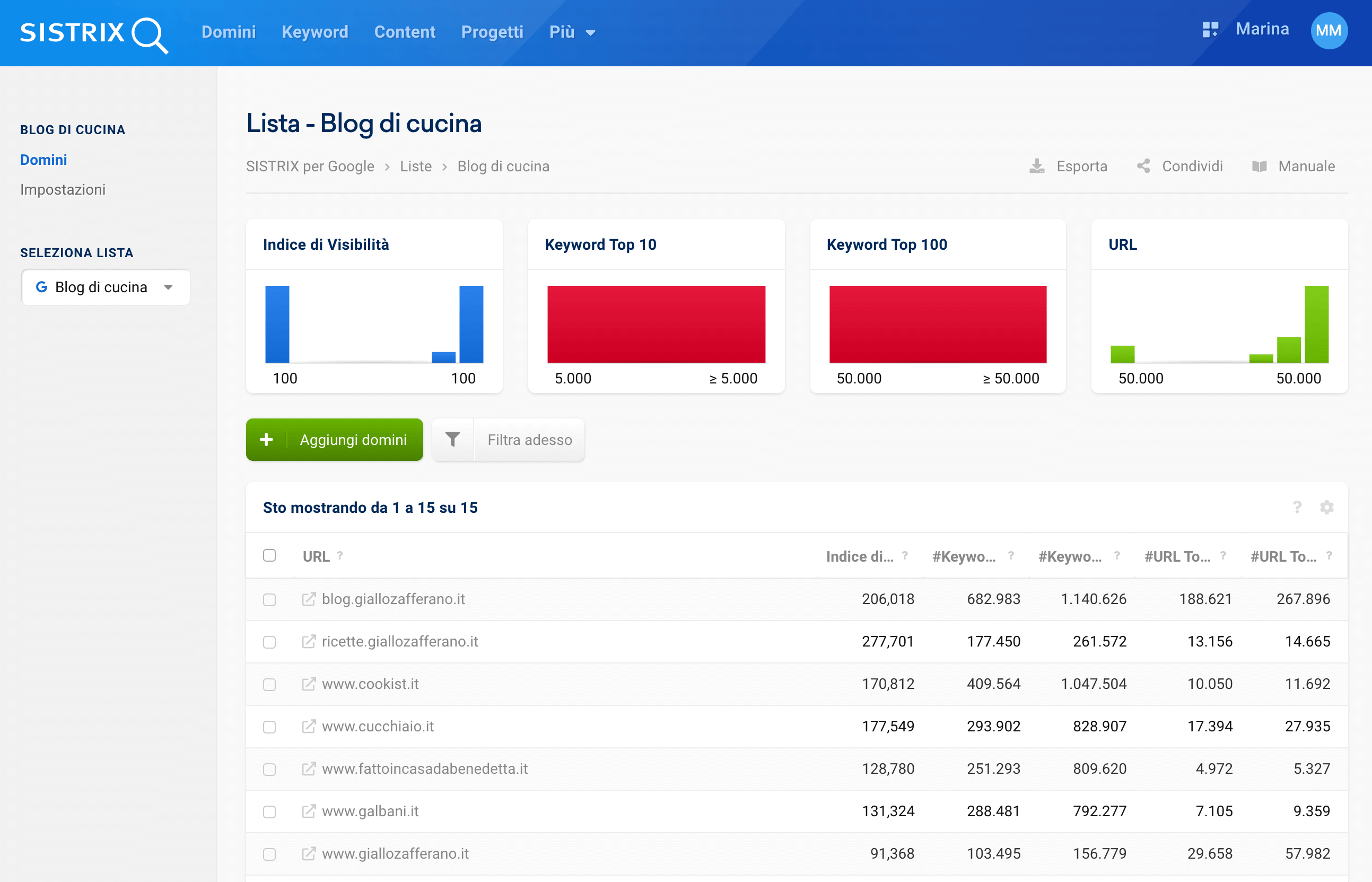Click the value 57.982 in giallozafferano row
Viewport: 1372px width, 882px height.
(1307, 853)
